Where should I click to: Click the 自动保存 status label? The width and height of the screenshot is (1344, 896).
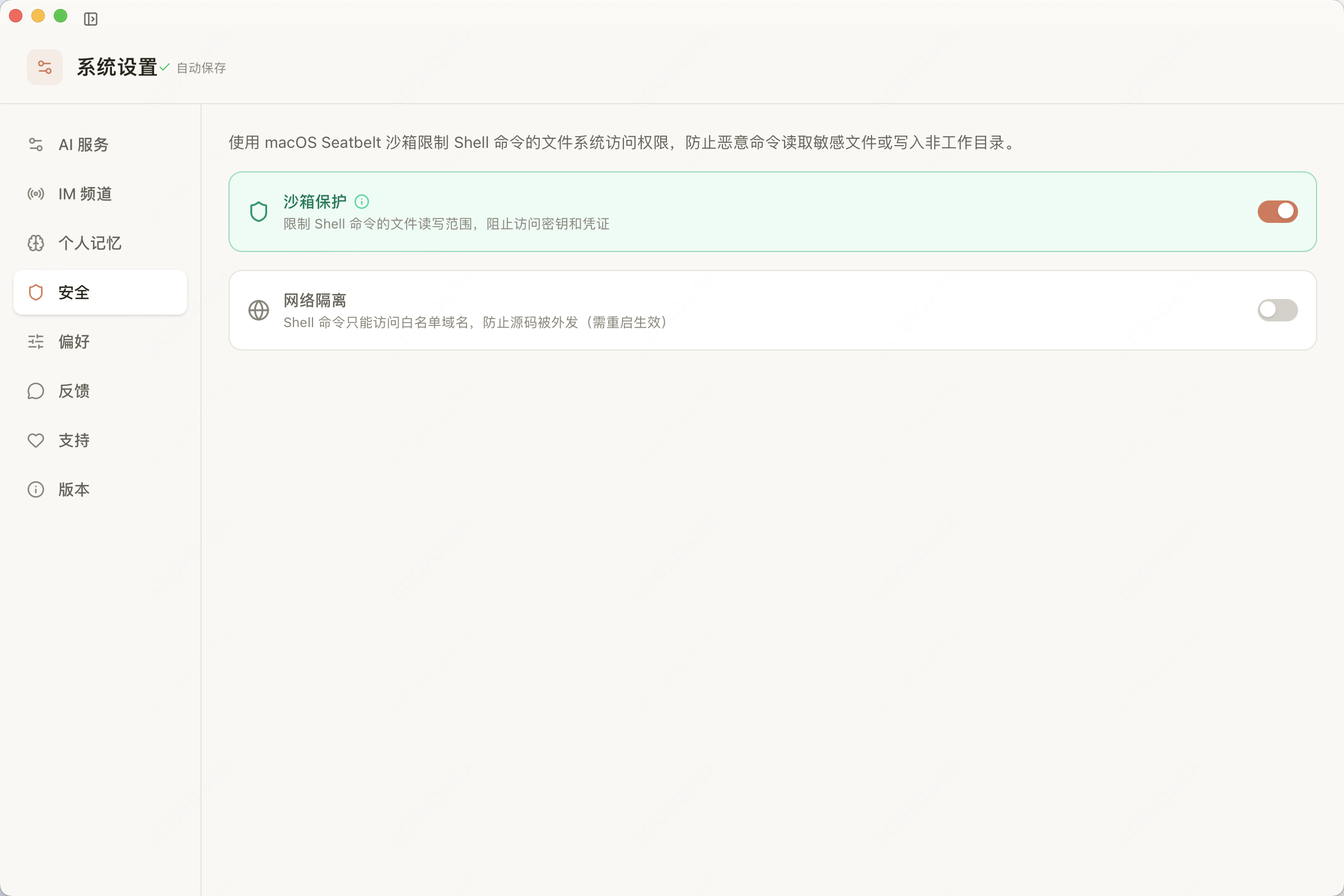click(x=201, y=68)
